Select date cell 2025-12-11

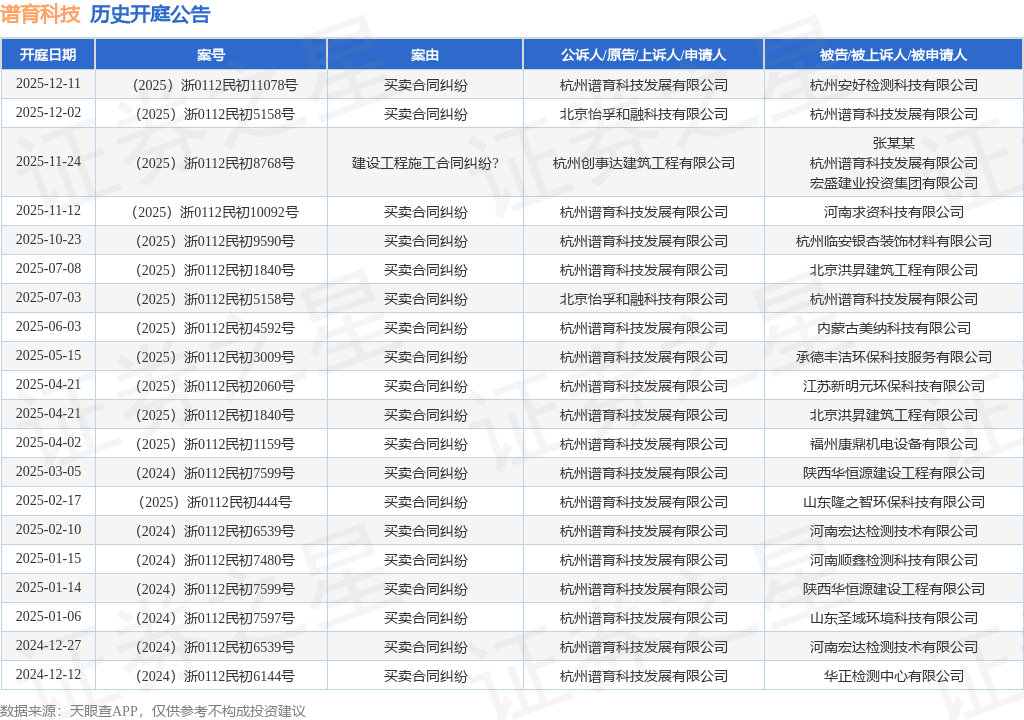[48, 84]
